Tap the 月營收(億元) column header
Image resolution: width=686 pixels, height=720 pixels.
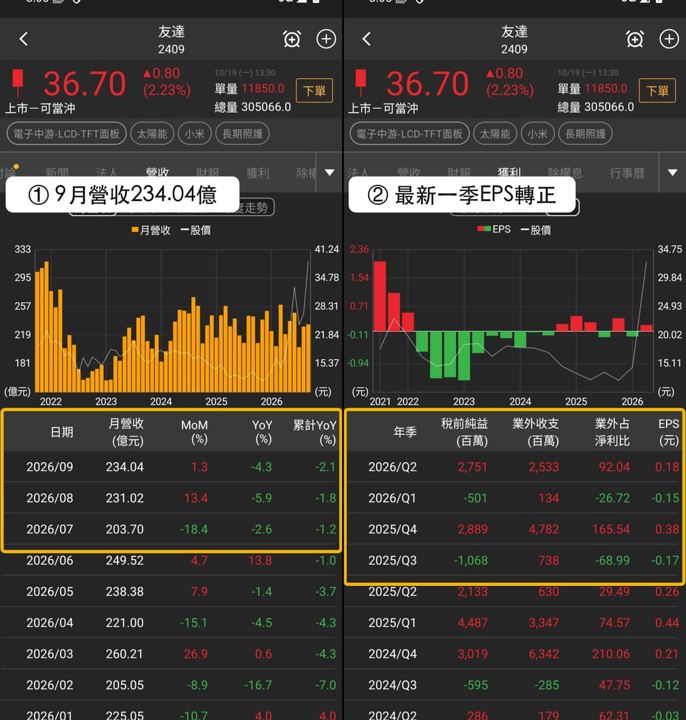[126, 432]
